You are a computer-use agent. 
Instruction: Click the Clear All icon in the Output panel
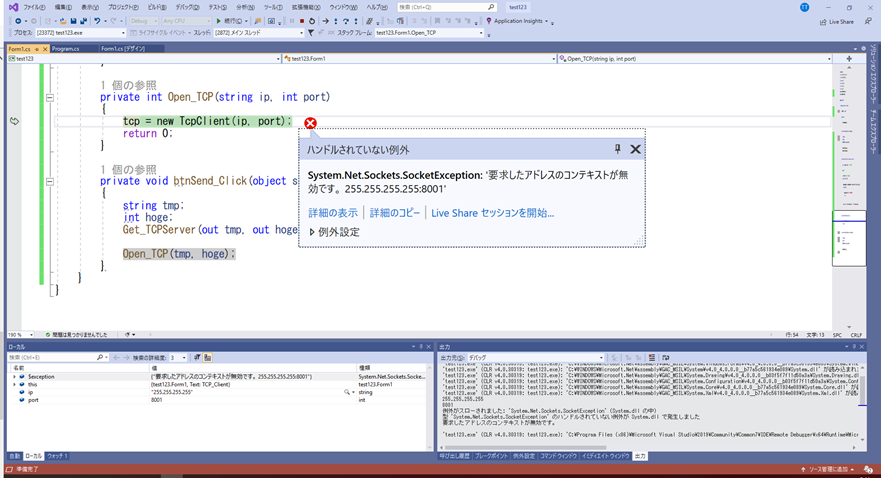tap(651, 357)
